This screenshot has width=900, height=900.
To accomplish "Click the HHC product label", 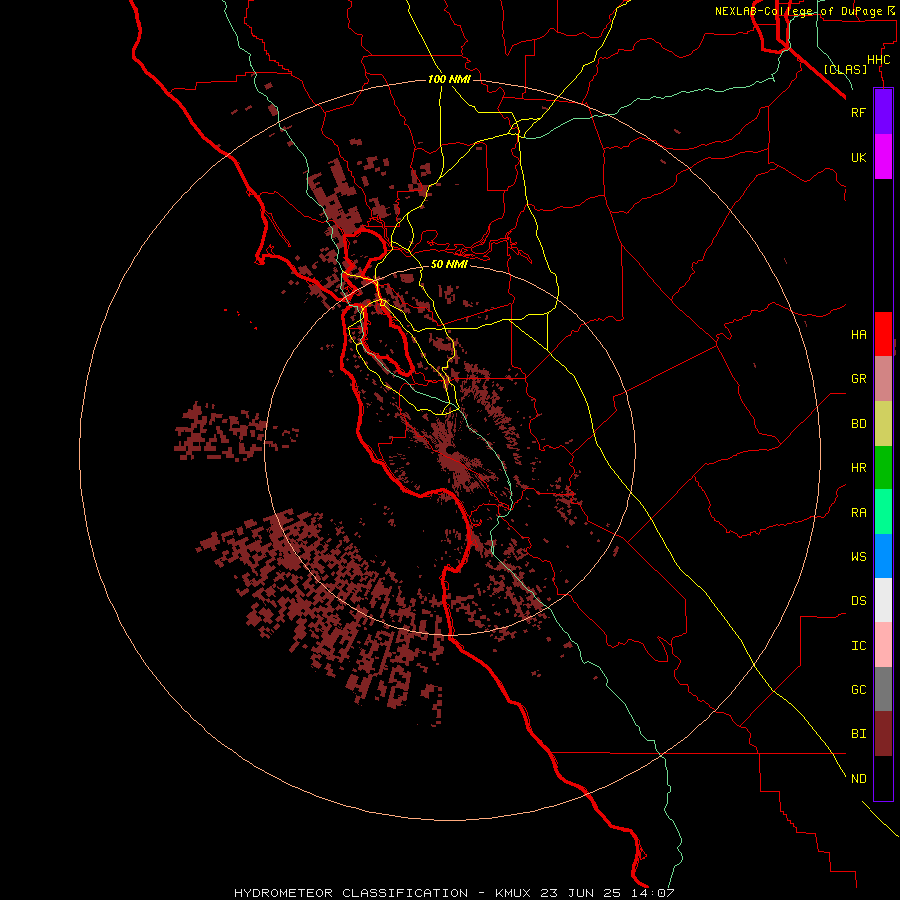I will pyautogui.click(x=878, y=60).
